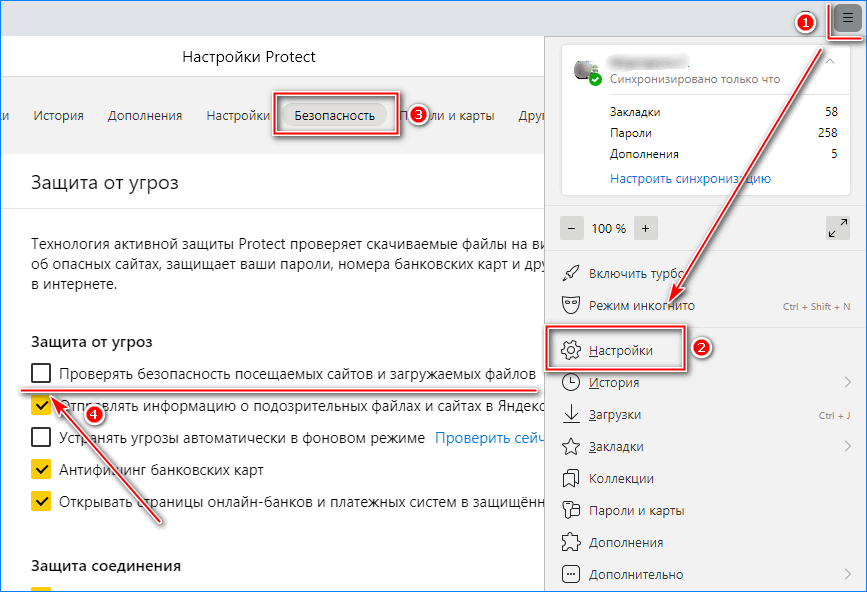Image resolution: width=867 pixels, height=592 pixels.
Task: Click the Incognito mask icon
Action: (x=571, y=305)
